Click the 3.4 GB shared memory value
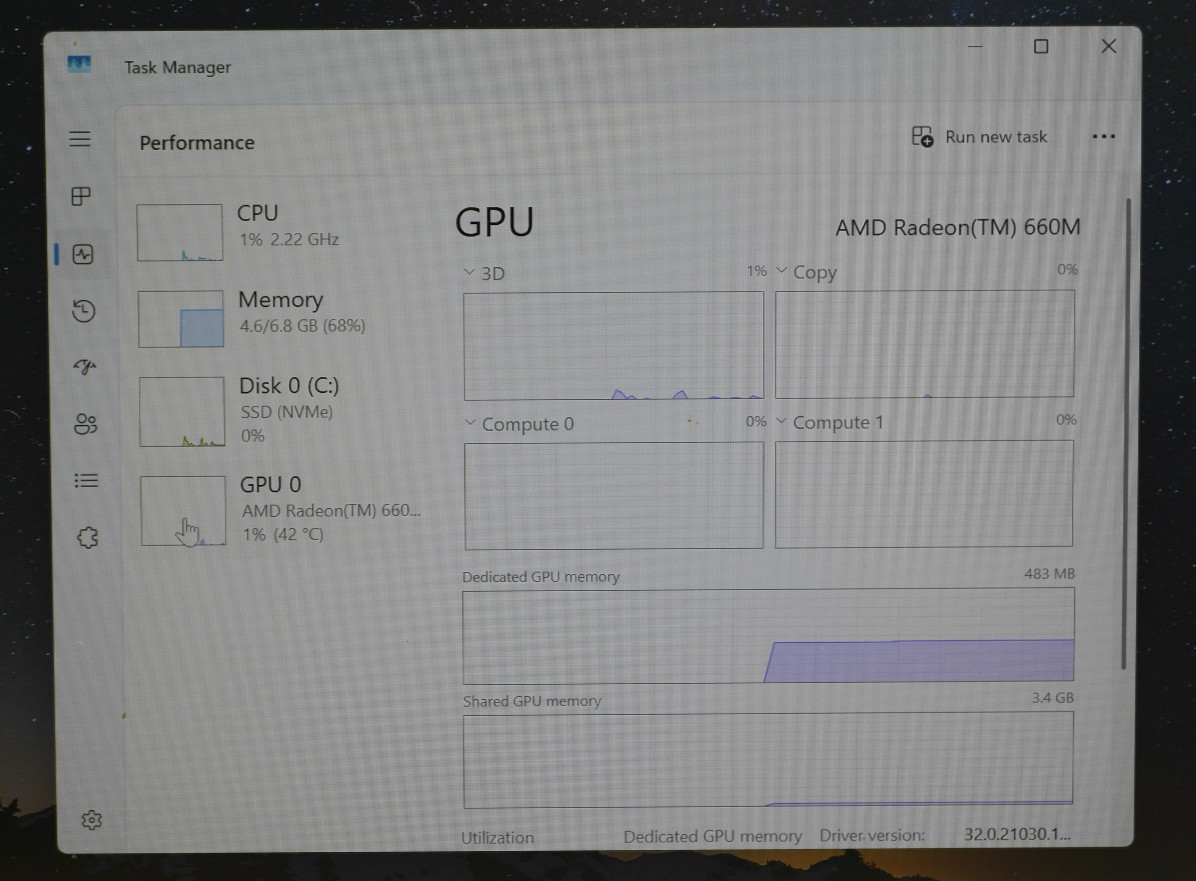1196x881 pixels. [1053, 698]
